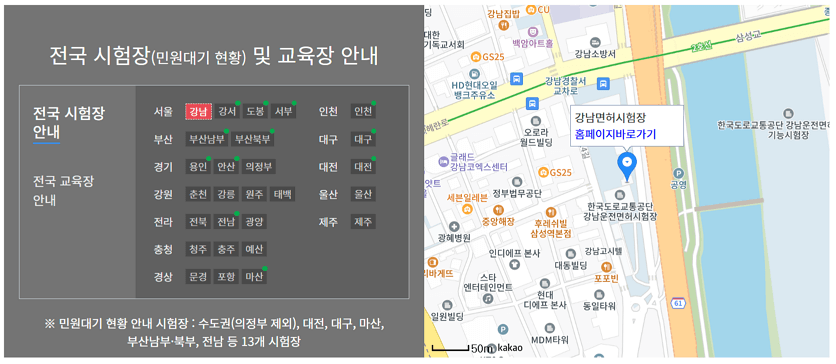The image size is (836, 364).
Task: Click the 백암아트홀 icon on map
Action: tap(533, 32)
